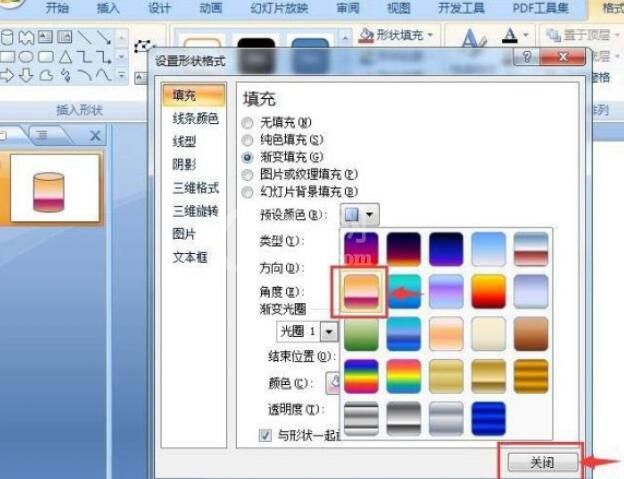
Task: Open the 颜色 color picker dropdown
Action: pos(333,383)
